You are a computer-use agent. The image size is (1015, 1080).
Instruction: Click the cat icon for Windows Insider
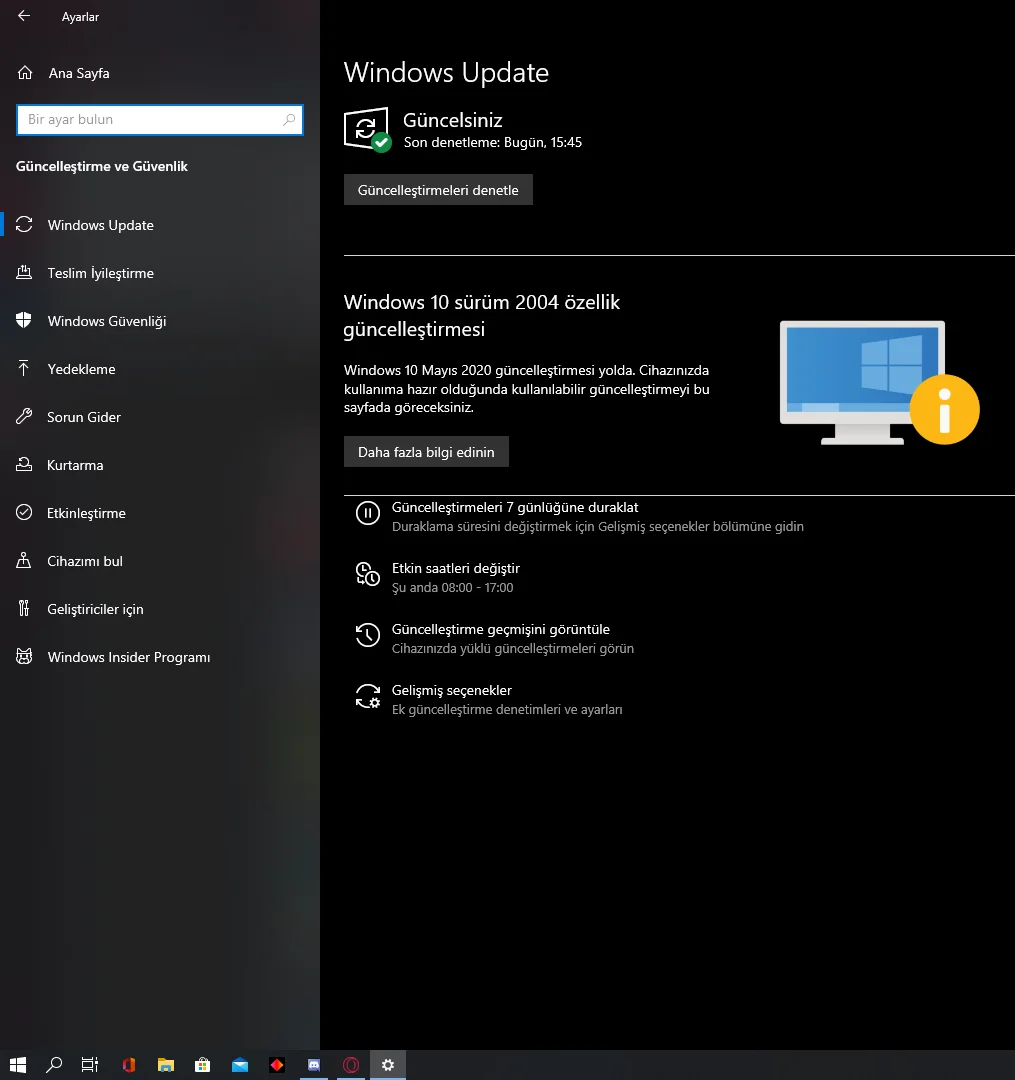24,656
